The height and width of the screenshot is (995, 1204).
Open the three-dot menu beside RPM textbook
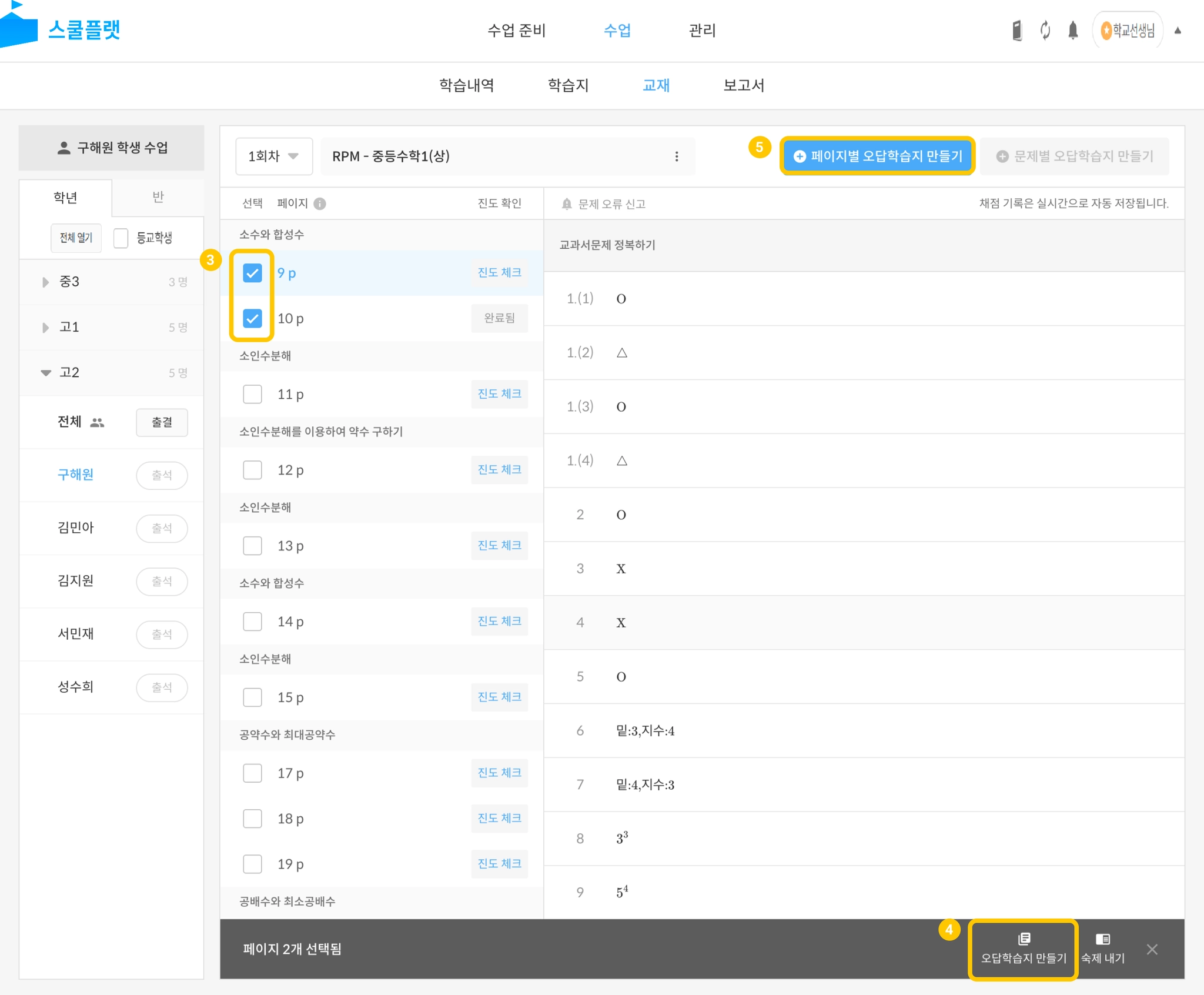click(x=677, y=156)
